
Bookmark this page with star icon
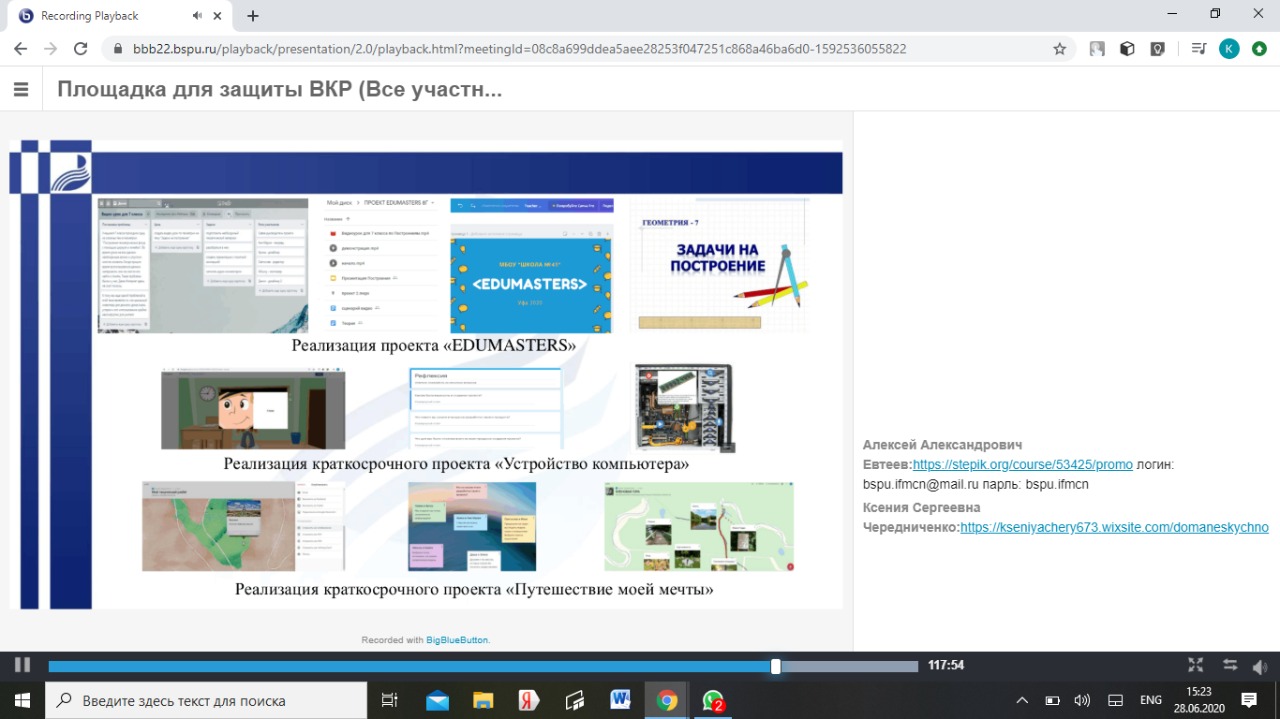coord(1059,48)
